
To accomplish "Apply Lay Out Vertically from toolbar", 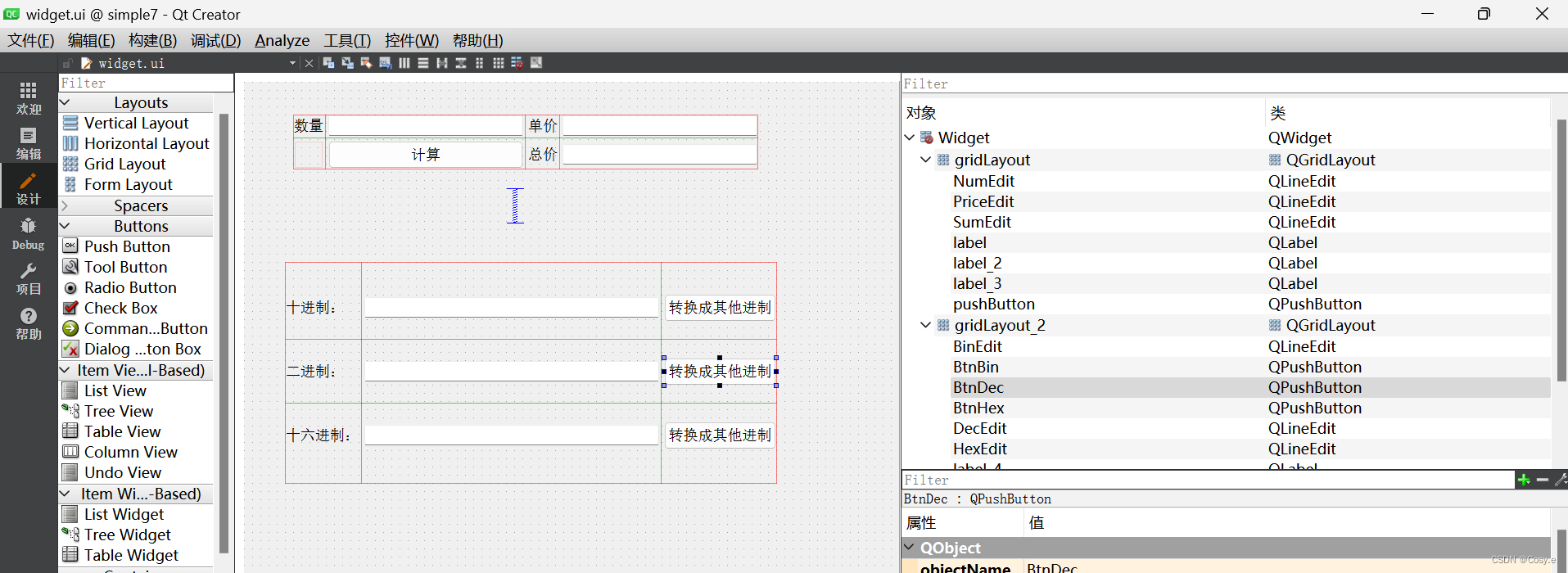I will tap(423, 63).
